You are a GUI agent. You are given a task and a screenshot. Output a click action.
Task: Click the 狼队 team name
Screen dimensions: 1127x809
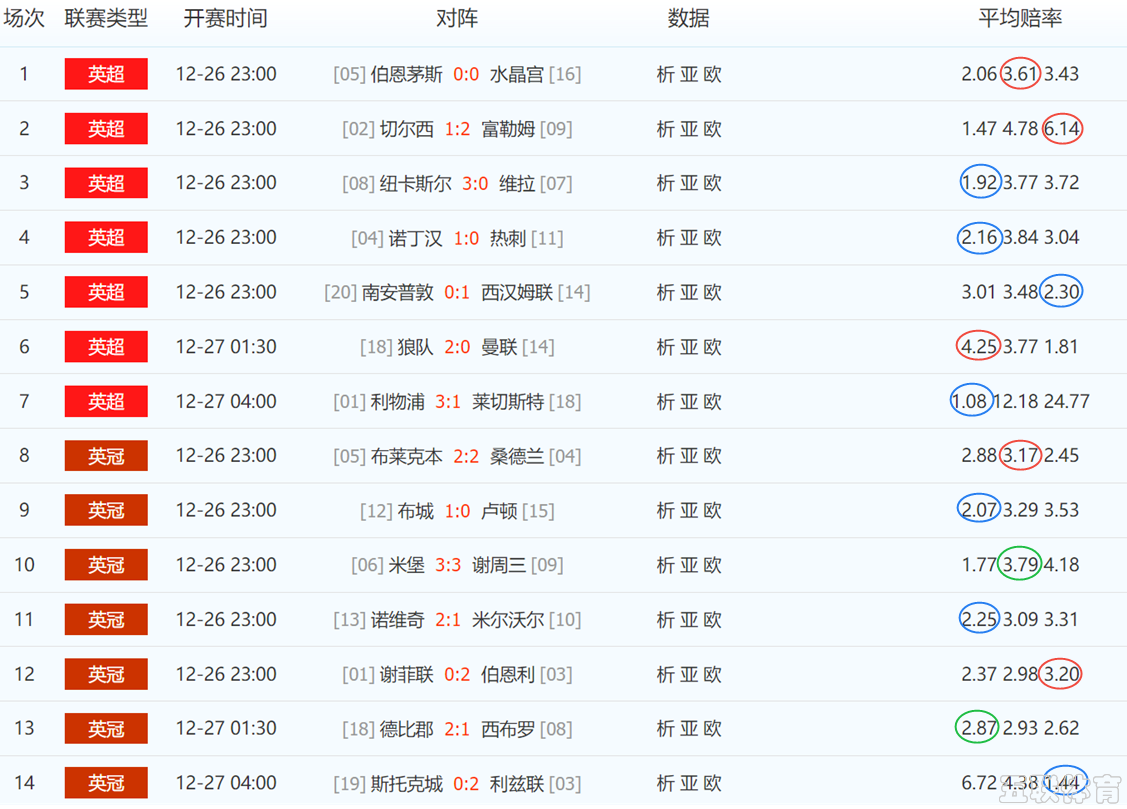(x=415, y=347)
